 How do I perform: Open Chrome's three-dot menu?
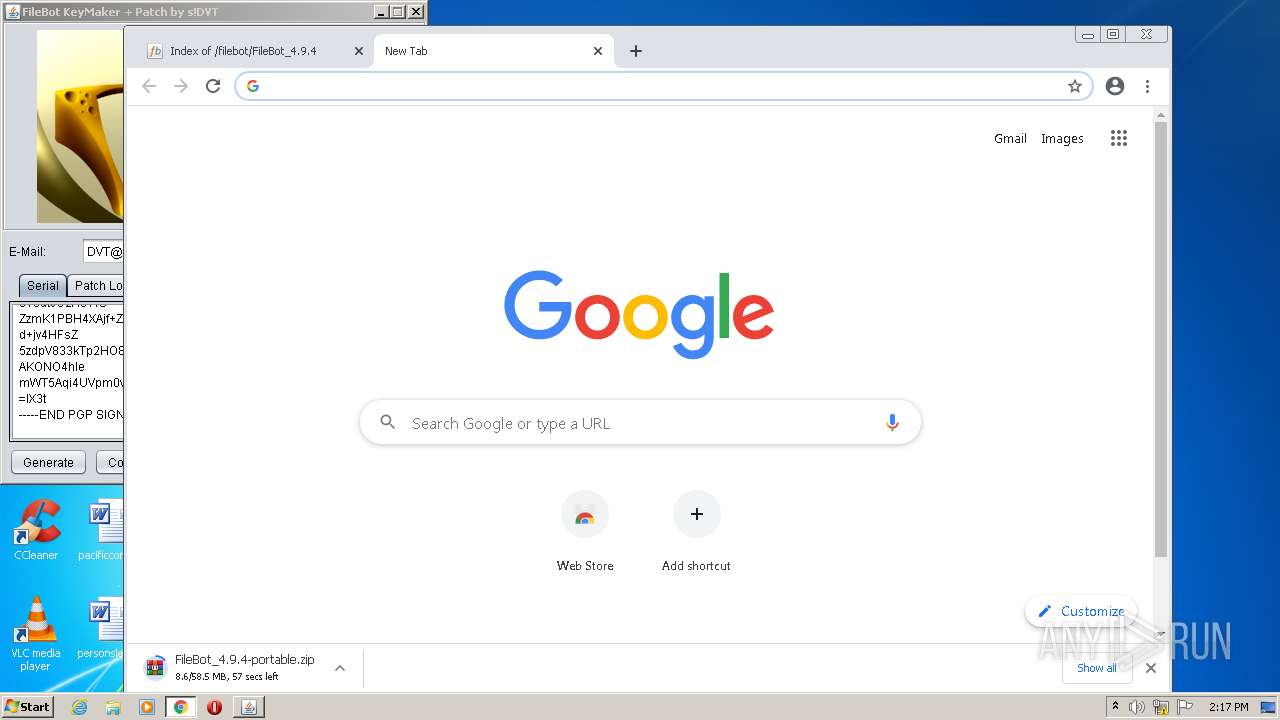coord(1147,86)
